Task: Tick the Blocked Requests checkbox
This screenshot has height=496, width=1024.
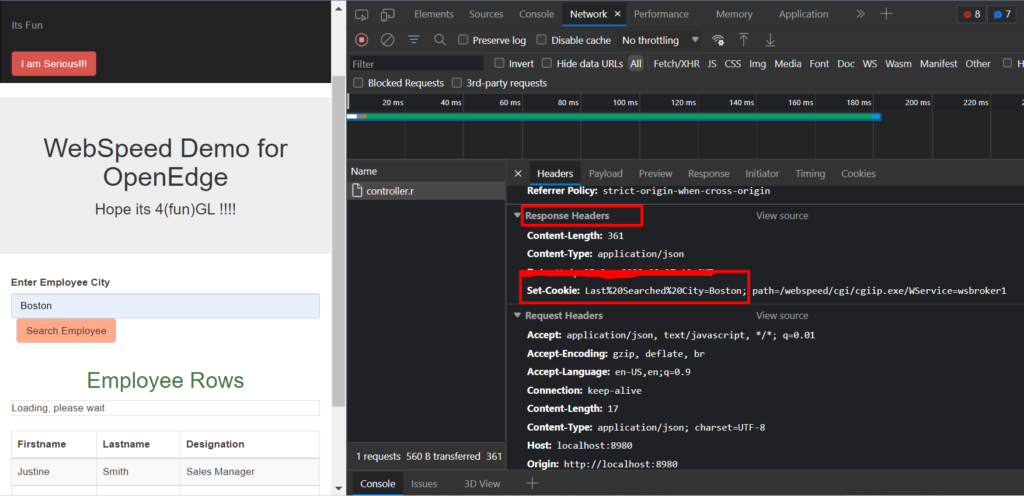Action: [358, 83]
